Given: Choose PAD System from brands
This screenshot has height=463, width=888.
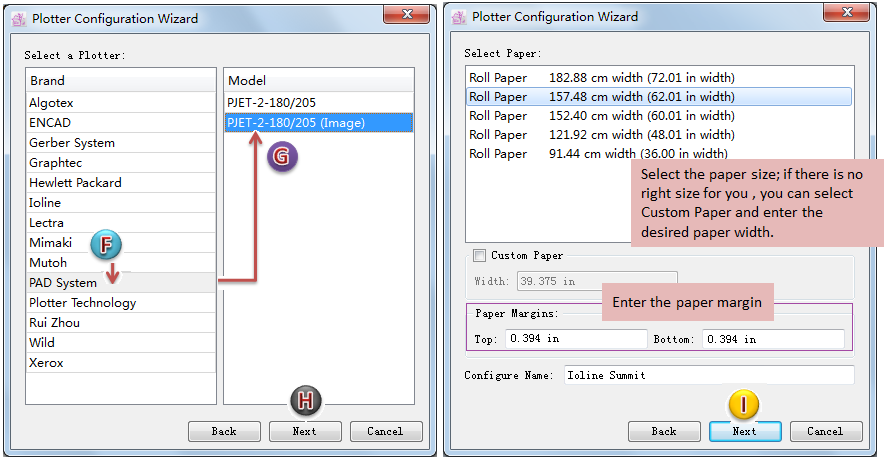Looking at the screenshot, I should [x=63, y=283].
